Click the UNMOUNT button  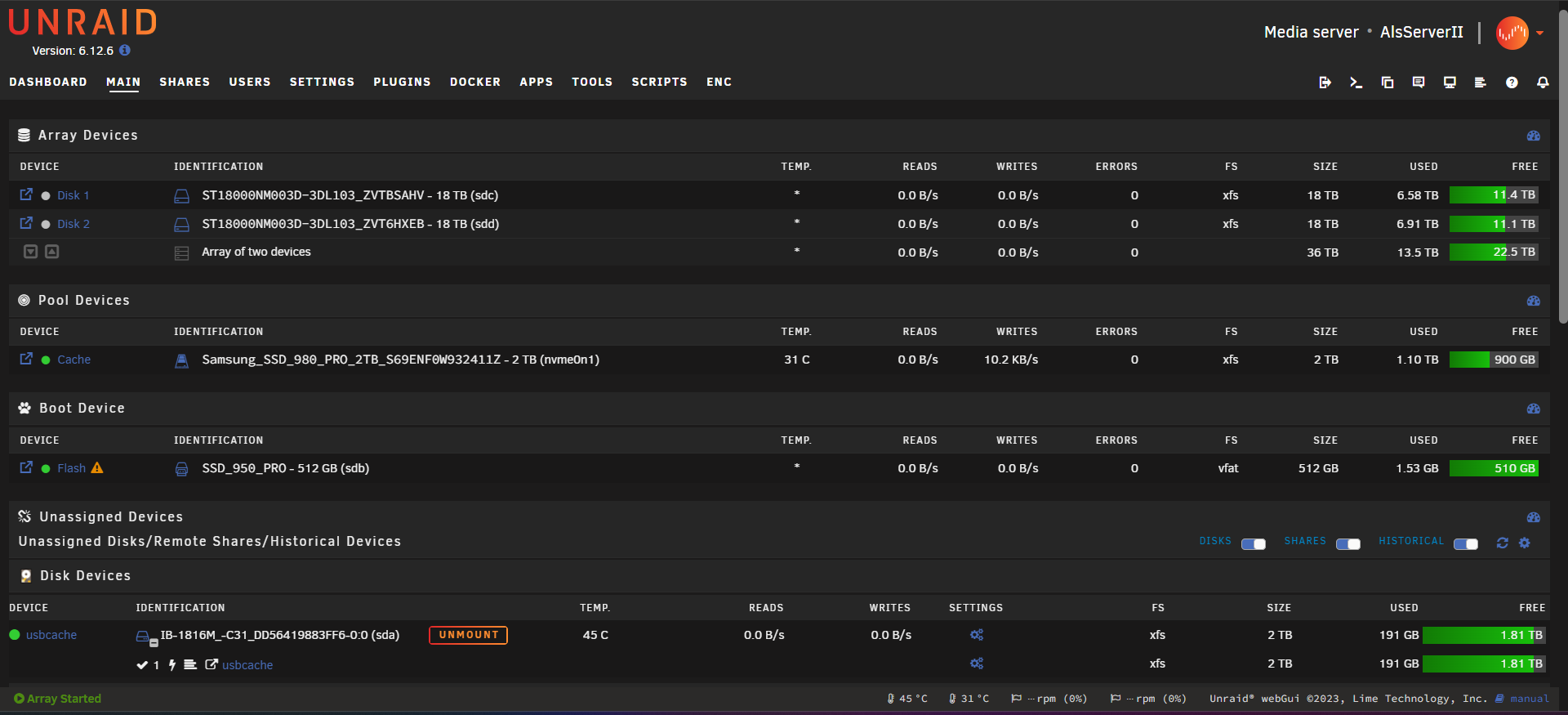click(x=468, y=635)
